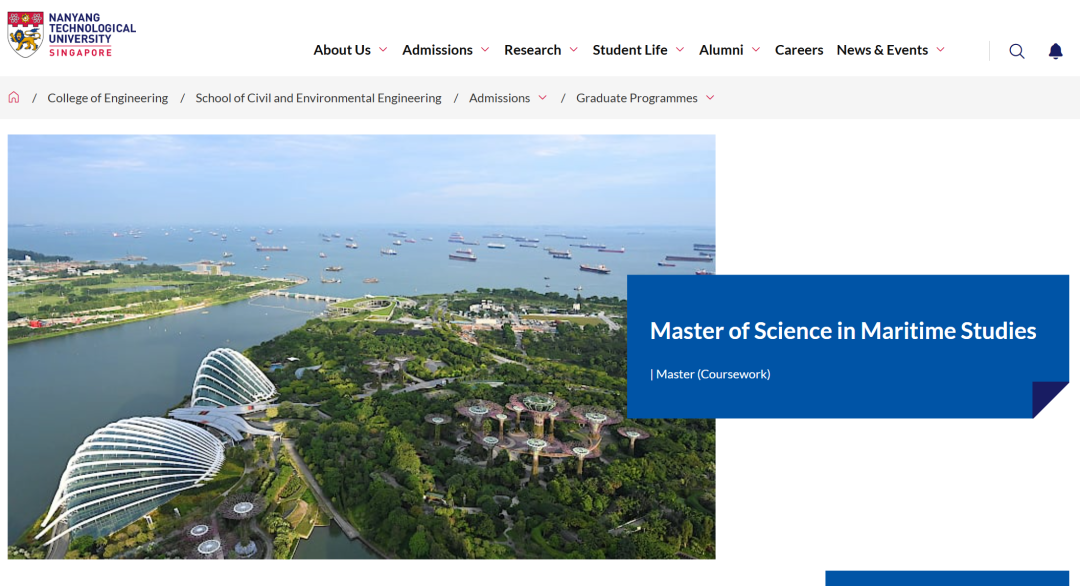Expand the News & Events chevron
The width and height of the screenshot is (1080, 586).
tap(940, 50)
